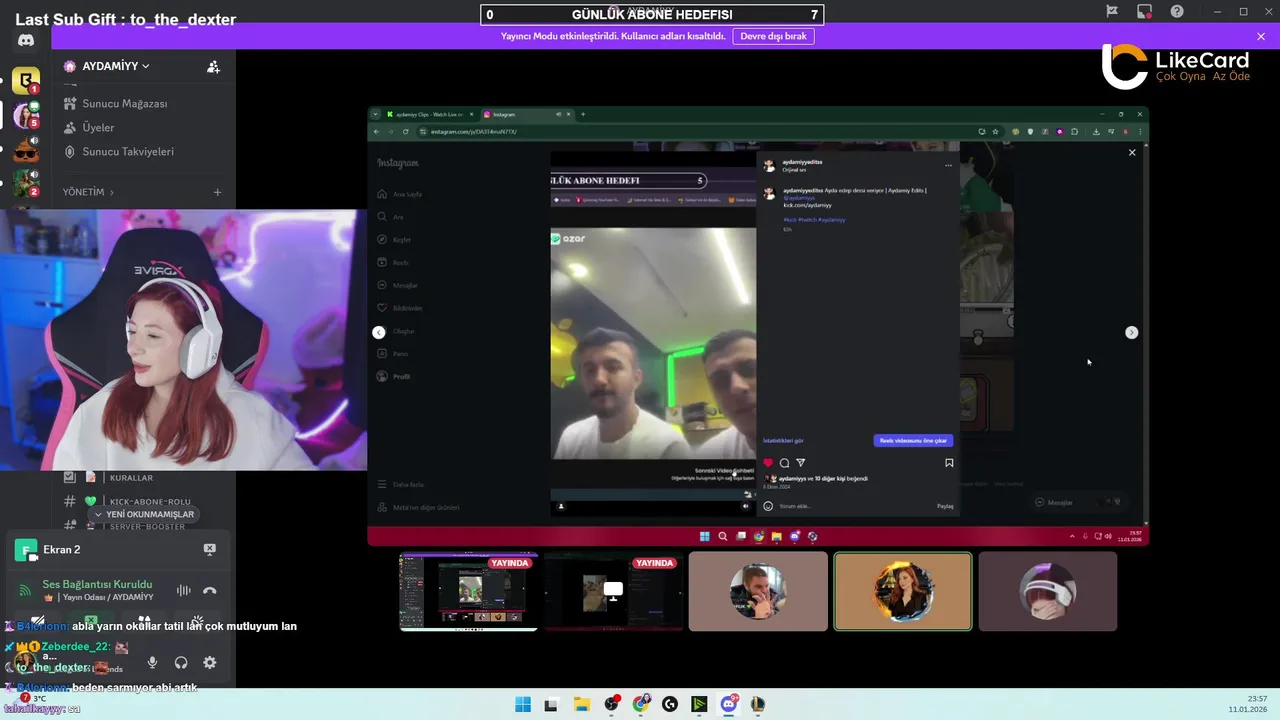The height and width of the screenshot is (720, 1280).
Task: Open the KICK-ABONE-ROLU channel
Action: tap(149, 501)
